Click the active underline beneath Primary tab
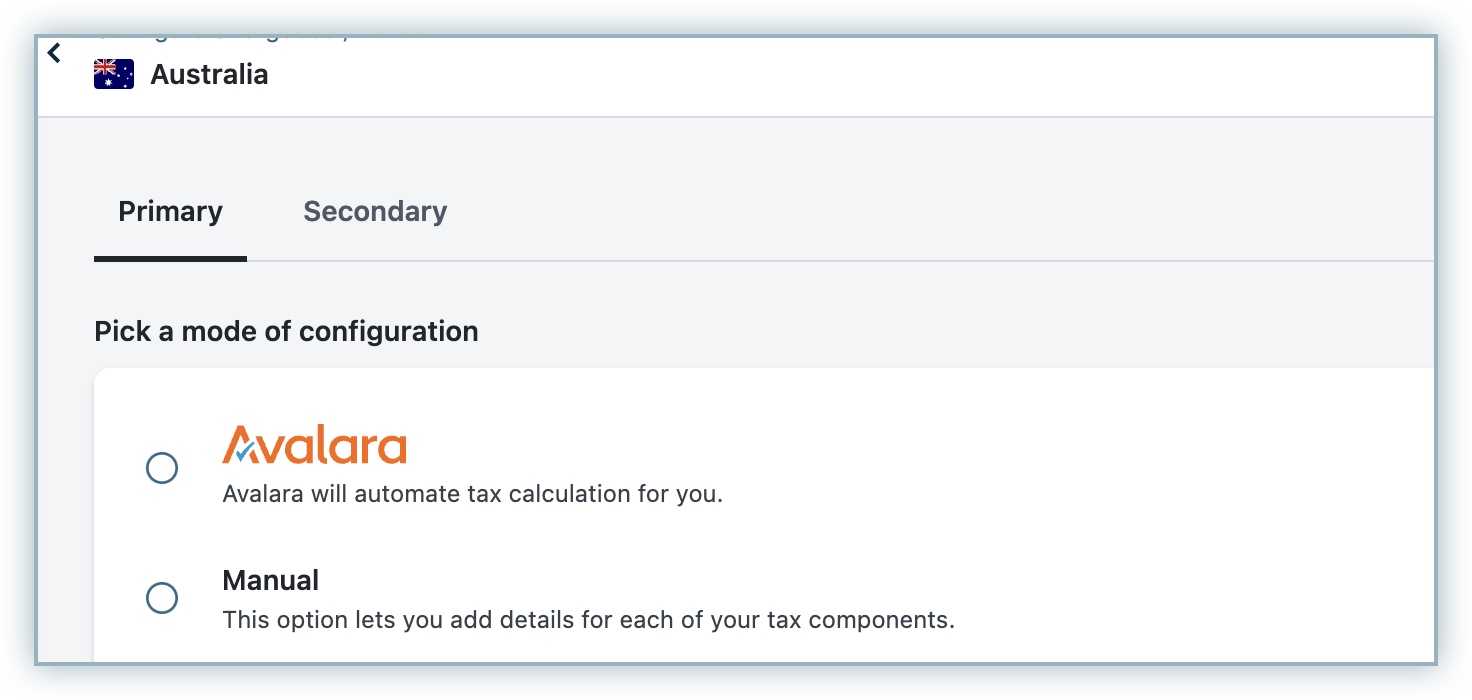This screenshot has height=700, width=1472. click(170, 258)
